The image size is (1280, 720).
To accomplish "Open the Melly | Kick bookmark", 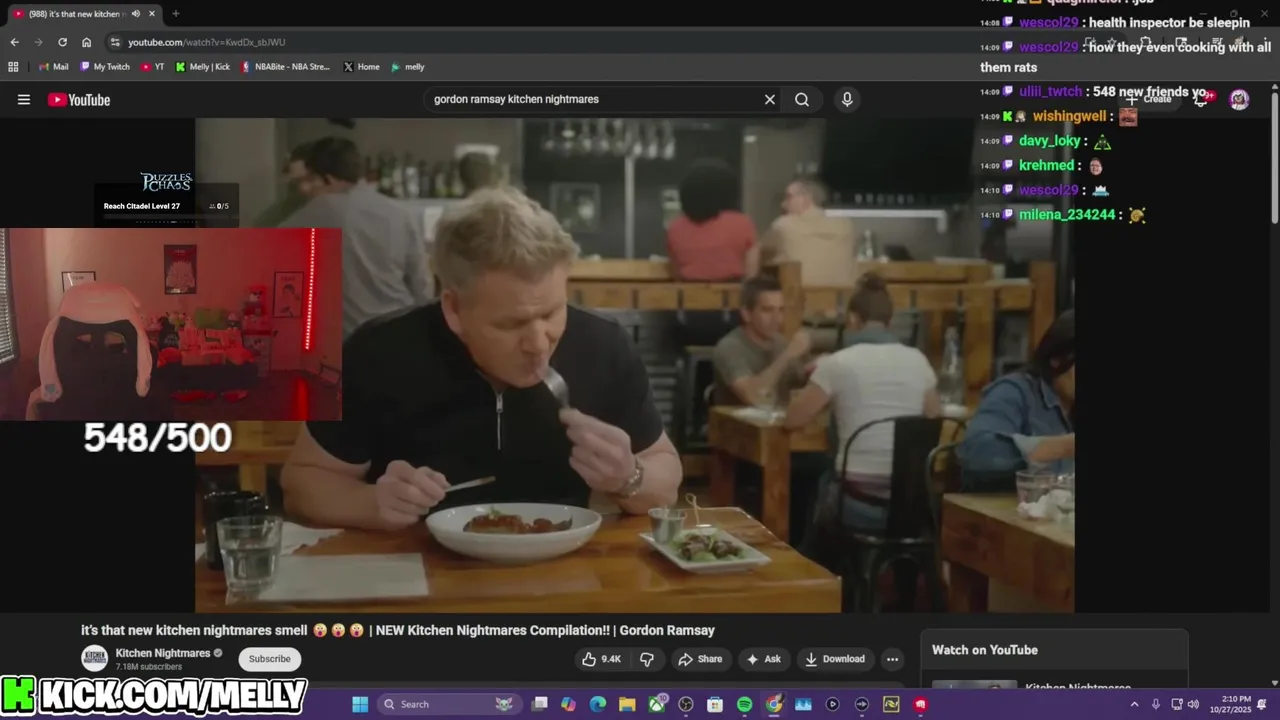I will 203,67.
